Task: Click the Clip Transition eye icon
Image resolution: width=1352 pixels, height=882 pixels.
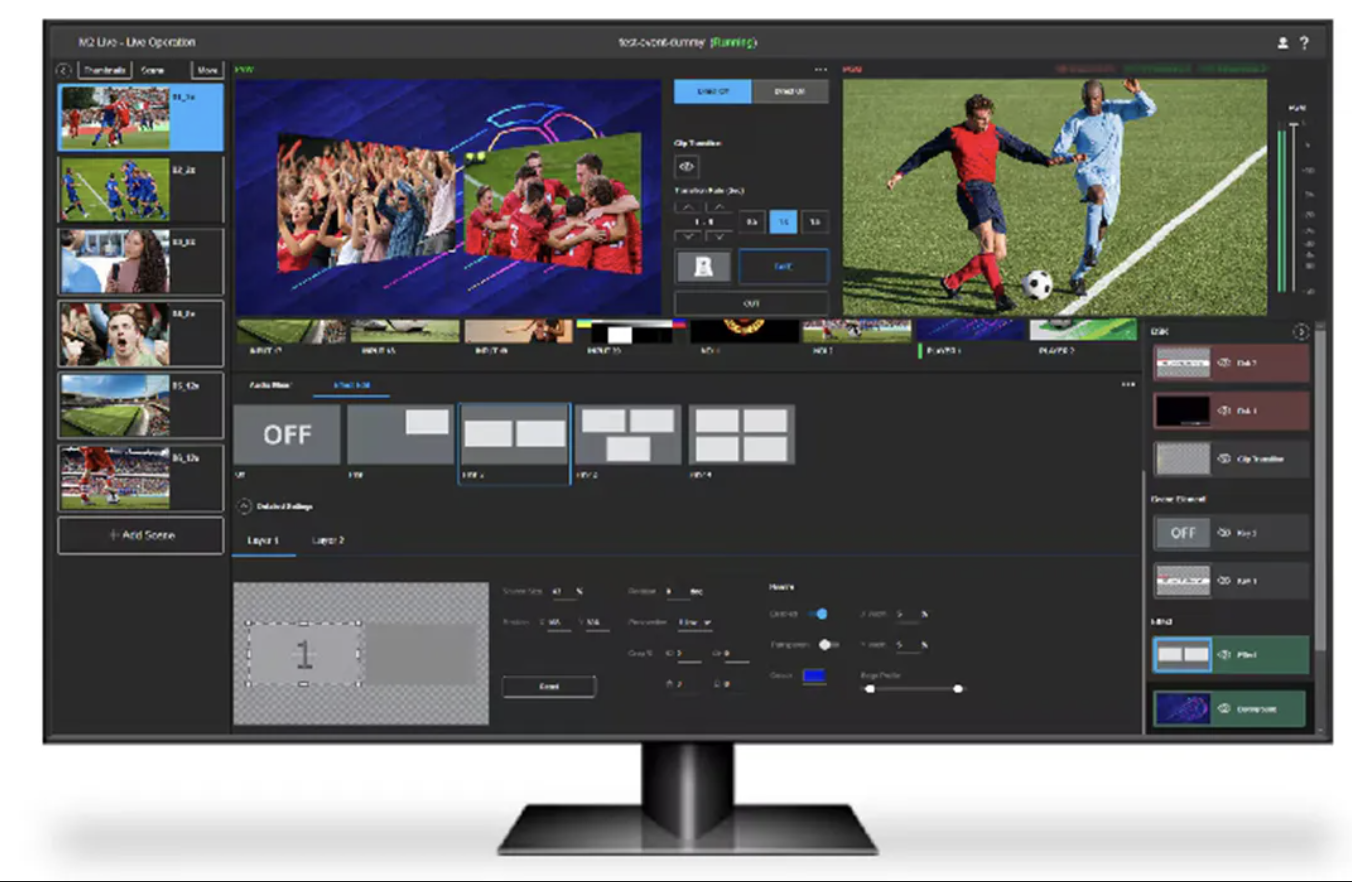Action: (x=688, y=167)
